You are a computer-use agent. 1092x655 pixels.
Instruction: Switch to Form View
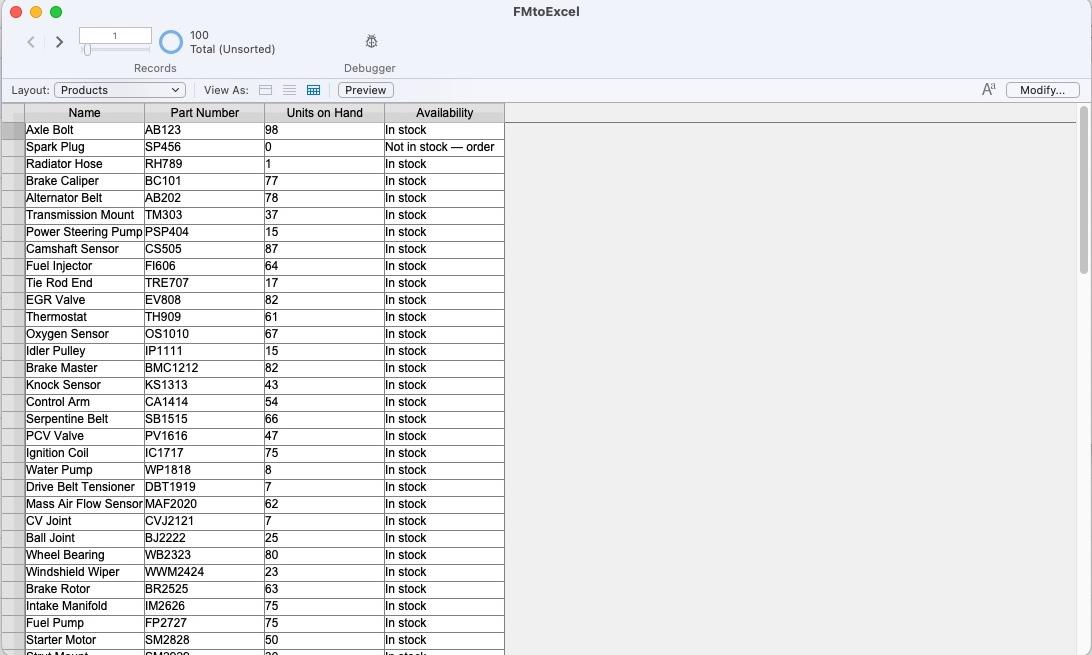[265, 90]
